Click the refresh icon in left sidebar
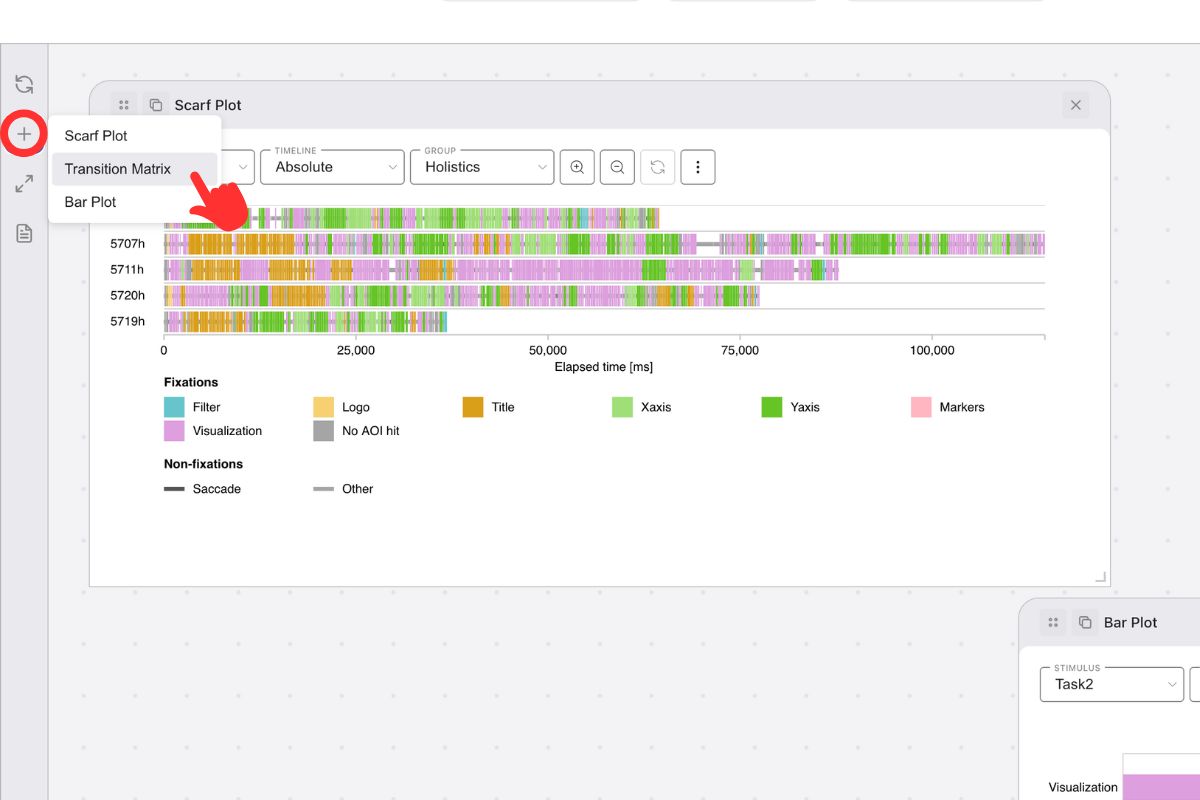 tap(24, 85)
